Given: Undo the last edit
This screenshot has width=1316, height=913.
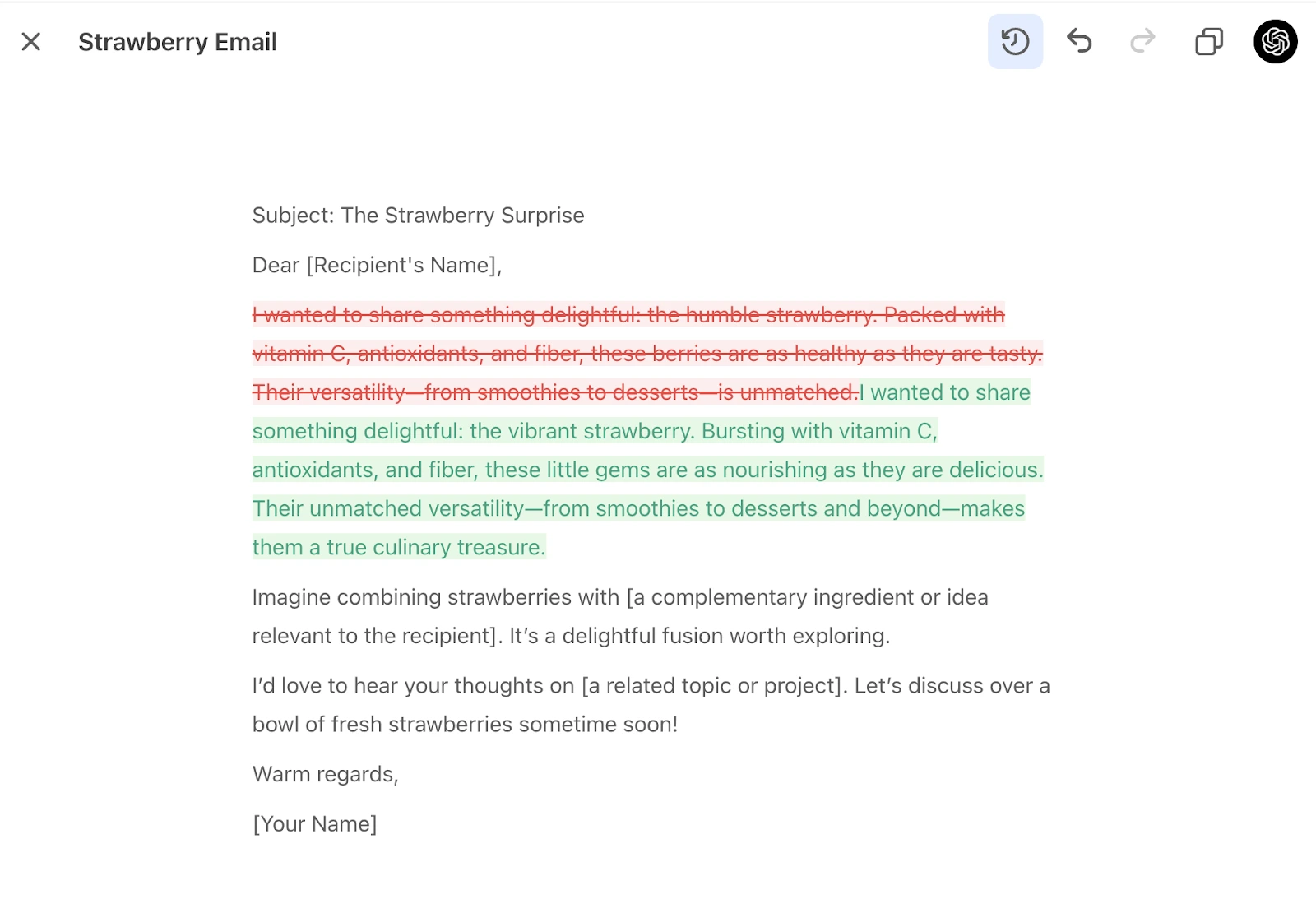Looking at the screenshot, I should coord(1079,41).
